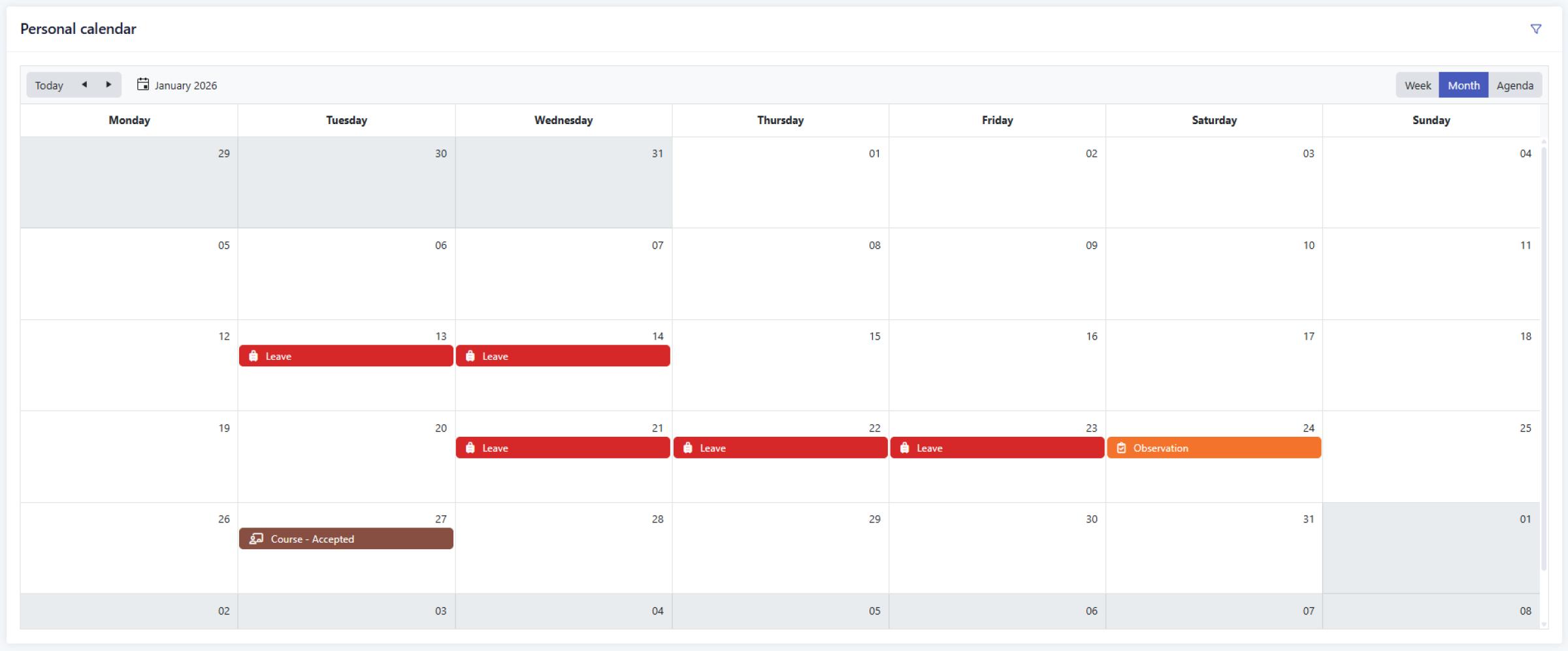Advance to next month arrow
The height and width of the screenshot is (651, 1568).
pyautogui.click(x=108, y=85)
